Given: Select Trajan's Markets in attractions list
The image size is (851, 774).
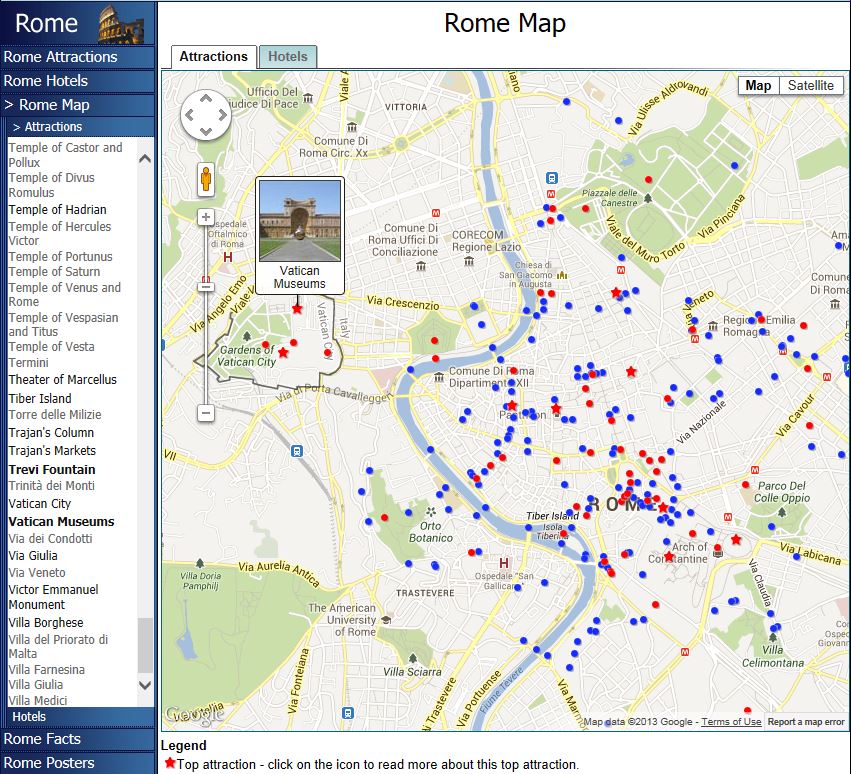Looking at the screenshot, I should click(x=52, y=451).
